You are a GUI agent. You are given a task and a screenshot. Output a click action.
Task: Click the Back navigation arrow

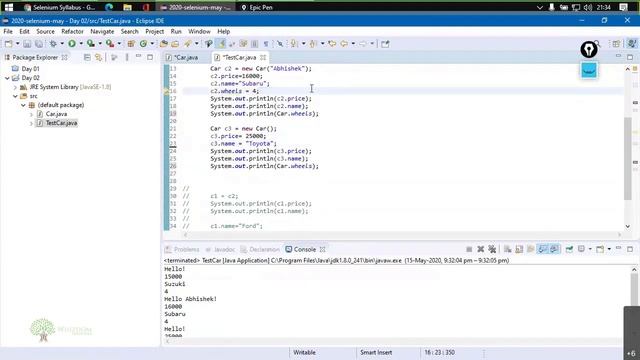(344, 44)
